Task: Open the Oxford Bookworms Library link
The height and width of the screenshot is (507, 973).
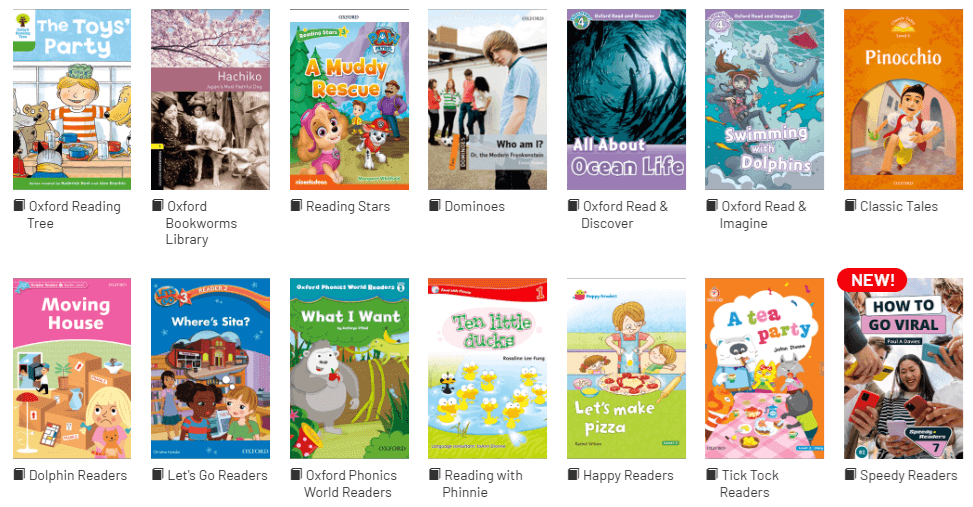Action: (201, 223)
